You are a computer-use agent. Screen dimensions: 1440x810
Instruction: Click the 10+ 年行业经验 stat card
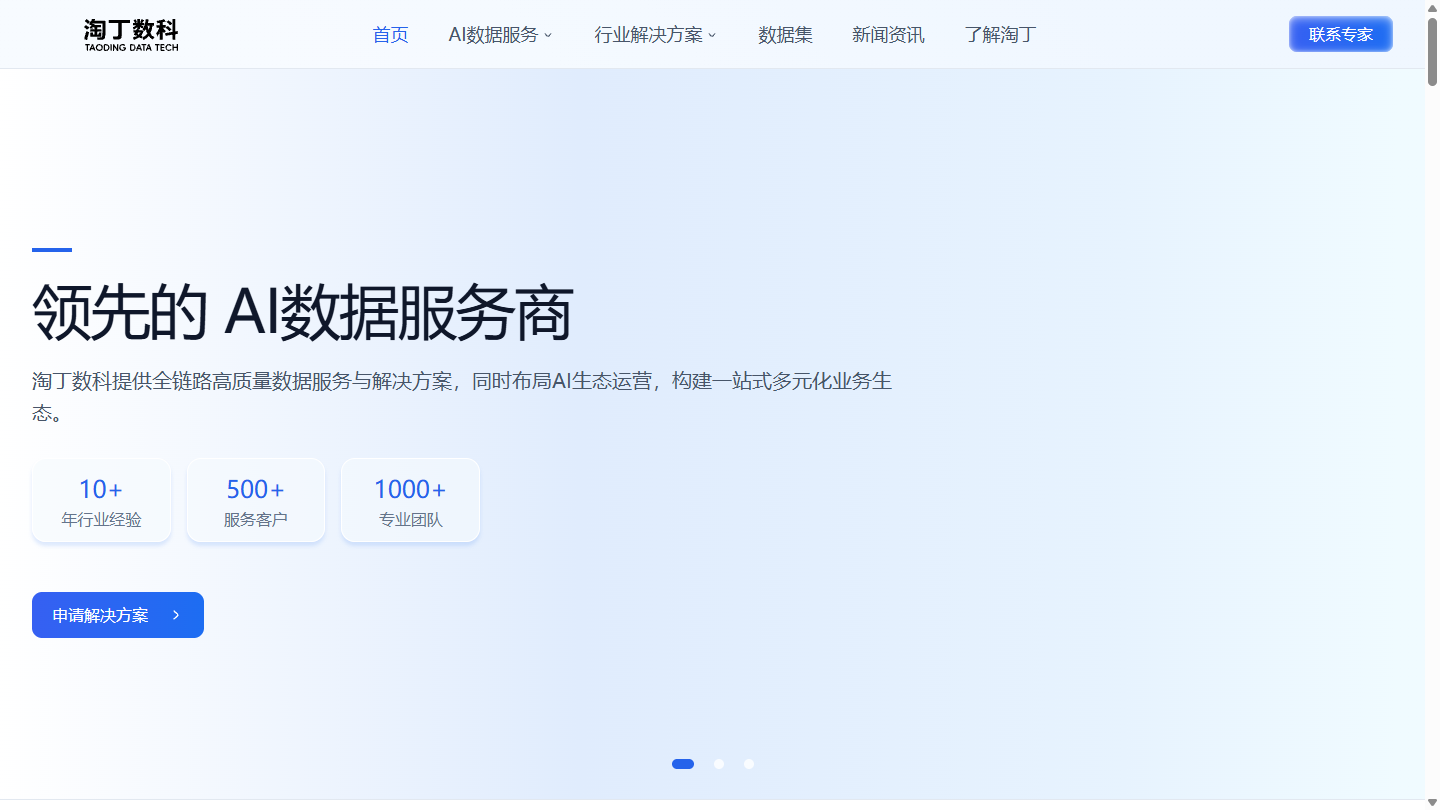coord(101,500)
